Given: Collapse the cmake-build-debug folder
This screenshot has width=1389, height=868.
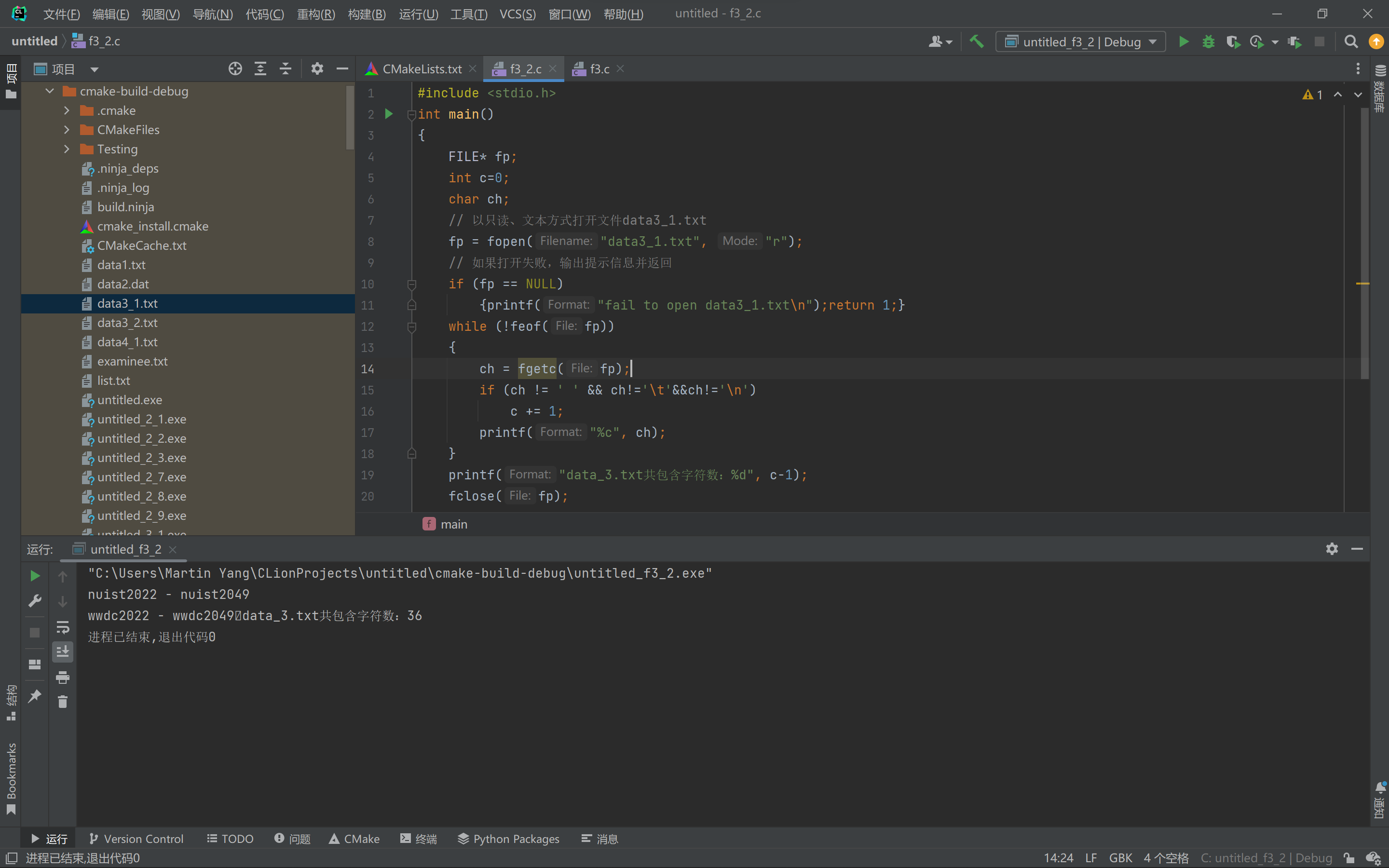Looking at the screenshot, I should click(50, 91).
